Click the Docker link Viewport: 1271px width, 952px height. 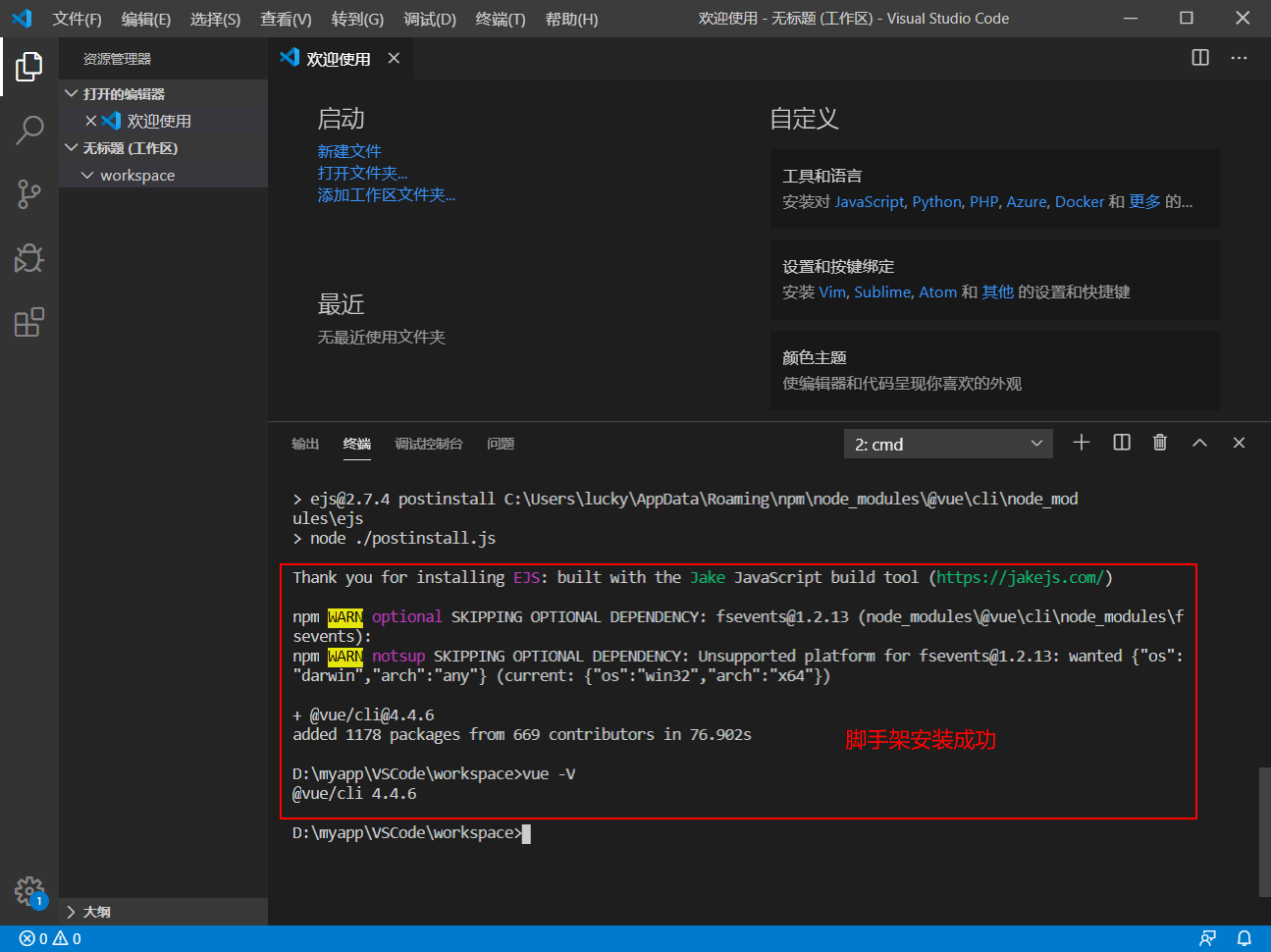coord(1080,201)
